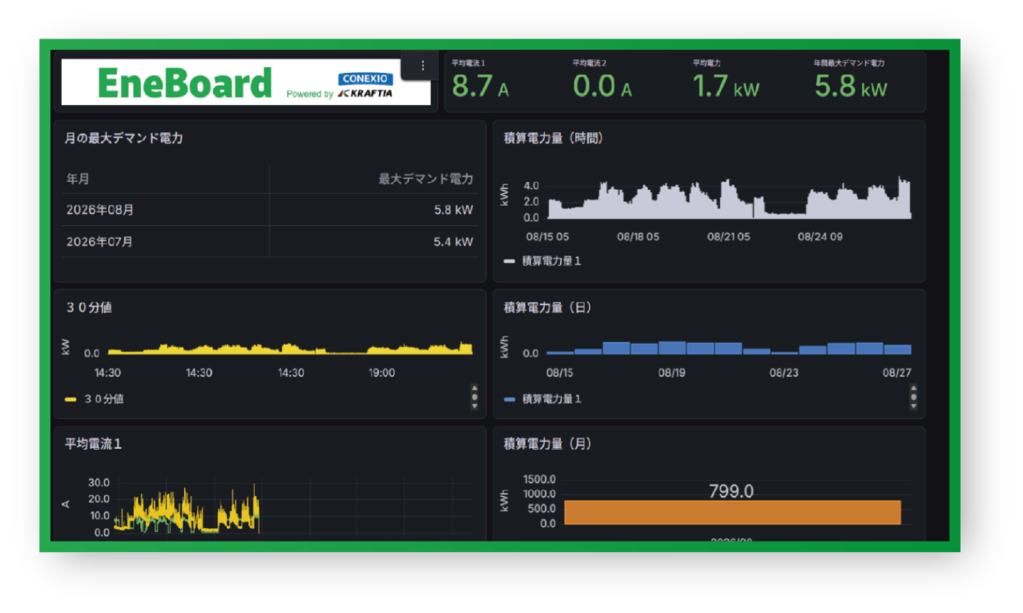Open the 平均電流1 graph panel title menu
The width and height of the screenshot is (1023, 613).
pyautogui.click(x=93, y=444)
